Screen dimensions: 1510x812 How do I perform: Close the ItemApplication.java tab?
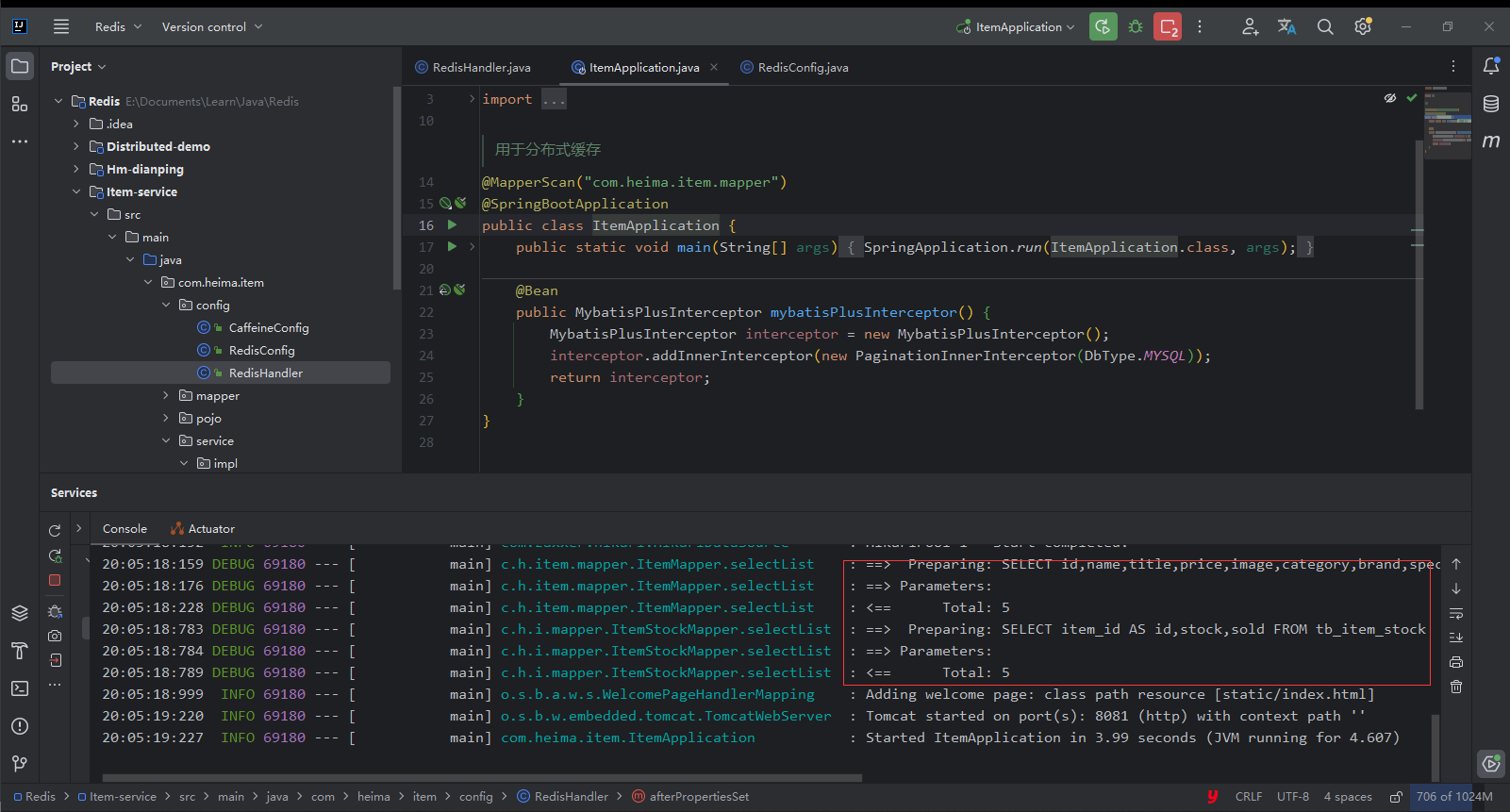714,67
